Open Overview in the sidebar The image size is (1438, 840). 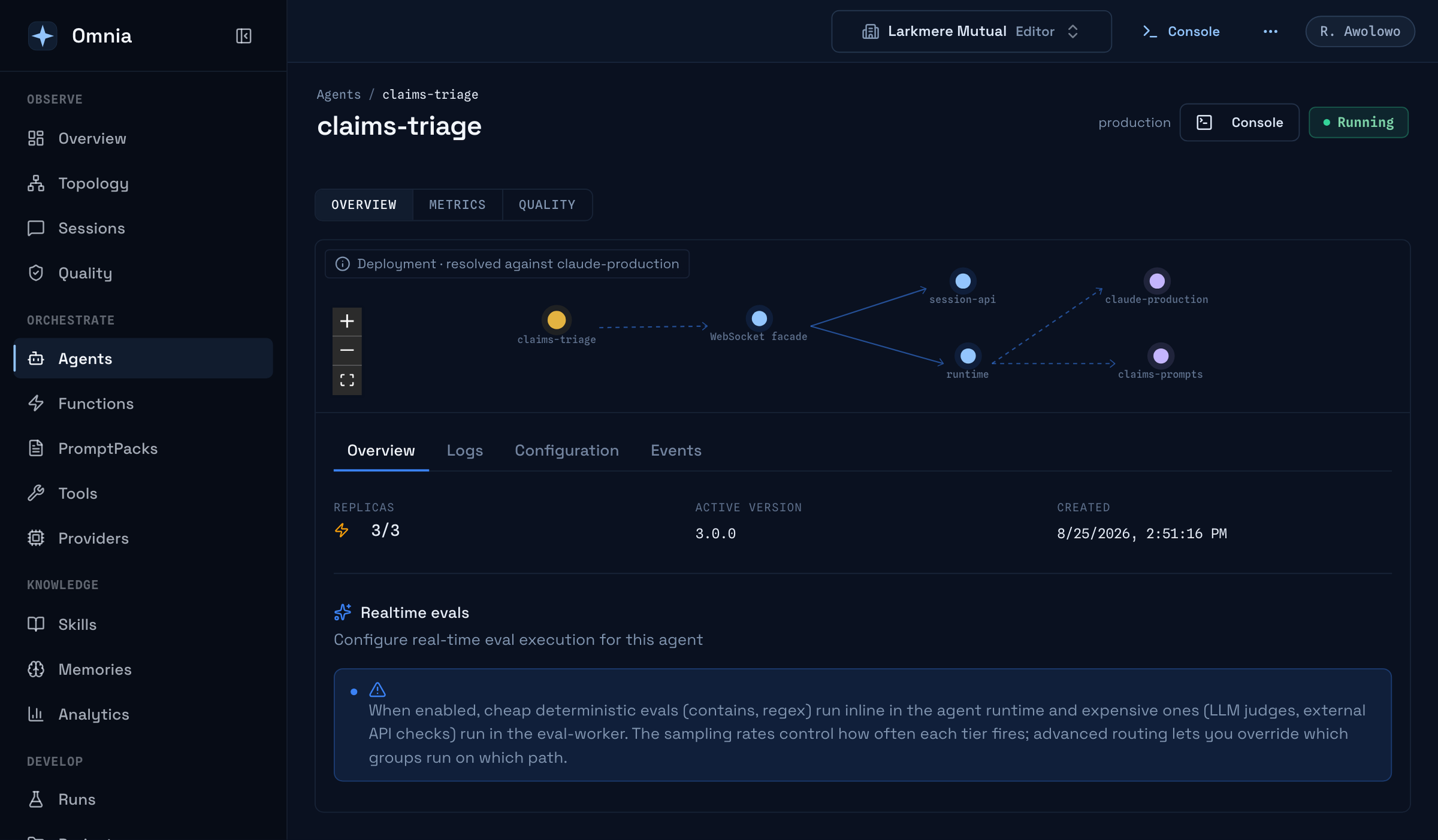[x=143, y=138]
